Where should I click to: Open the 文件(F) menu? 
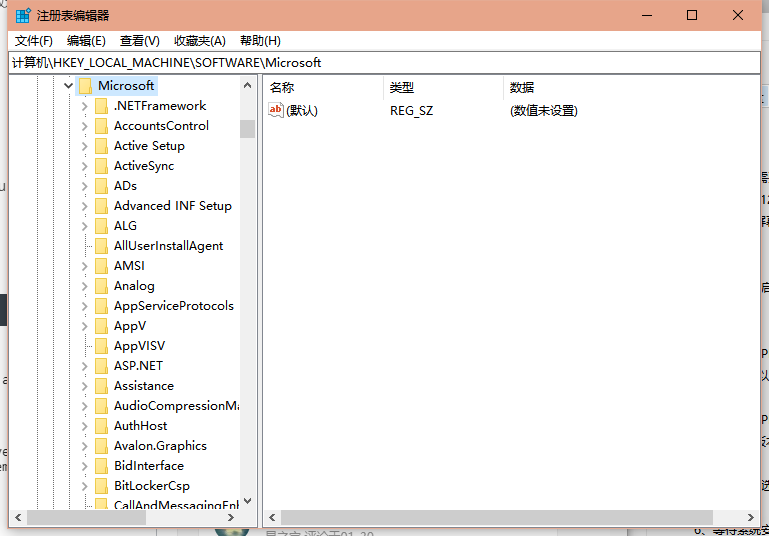pyautogui.click(x=33, y=41)
